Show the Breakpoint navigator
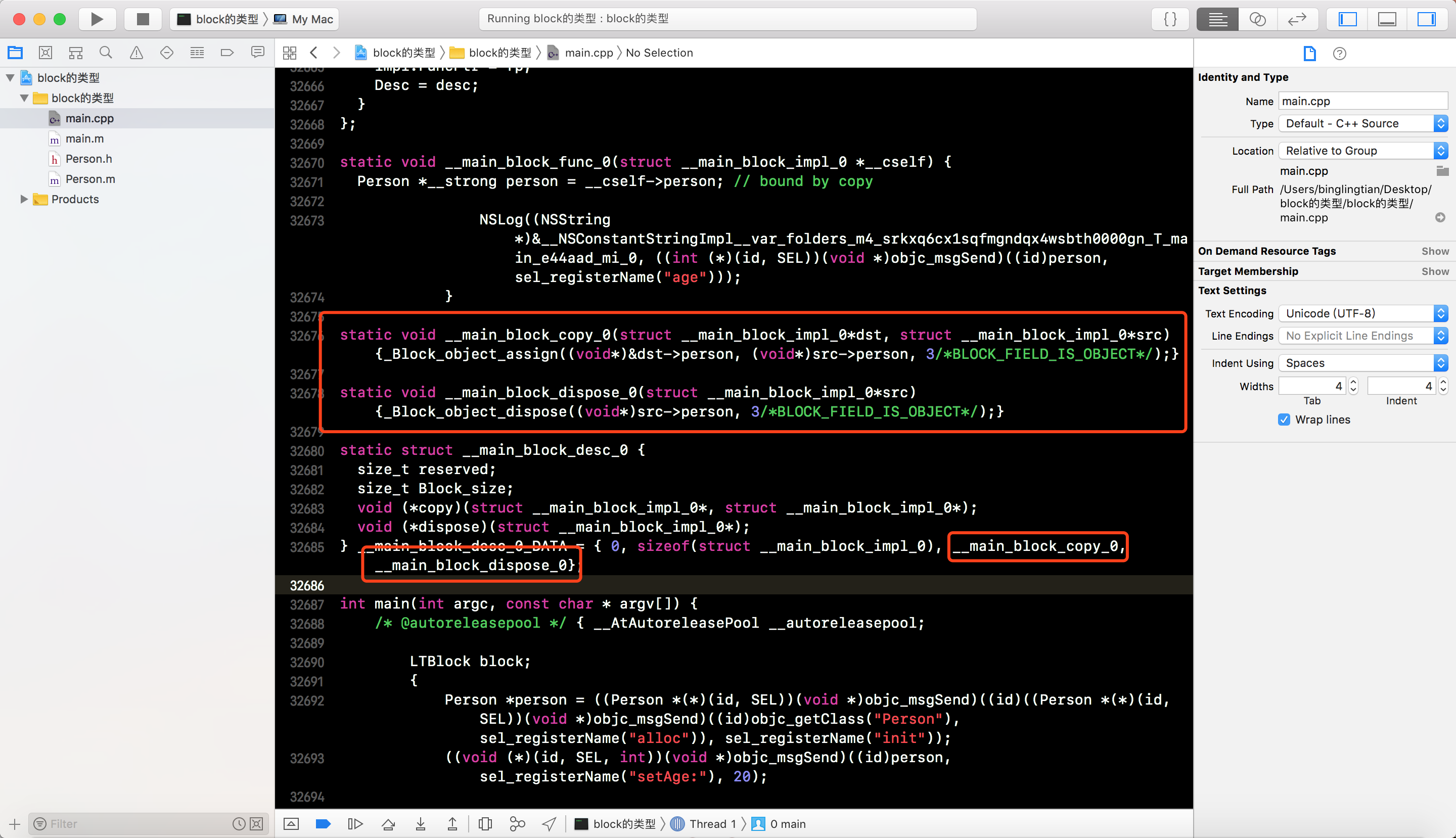 (x=227, y=53)
